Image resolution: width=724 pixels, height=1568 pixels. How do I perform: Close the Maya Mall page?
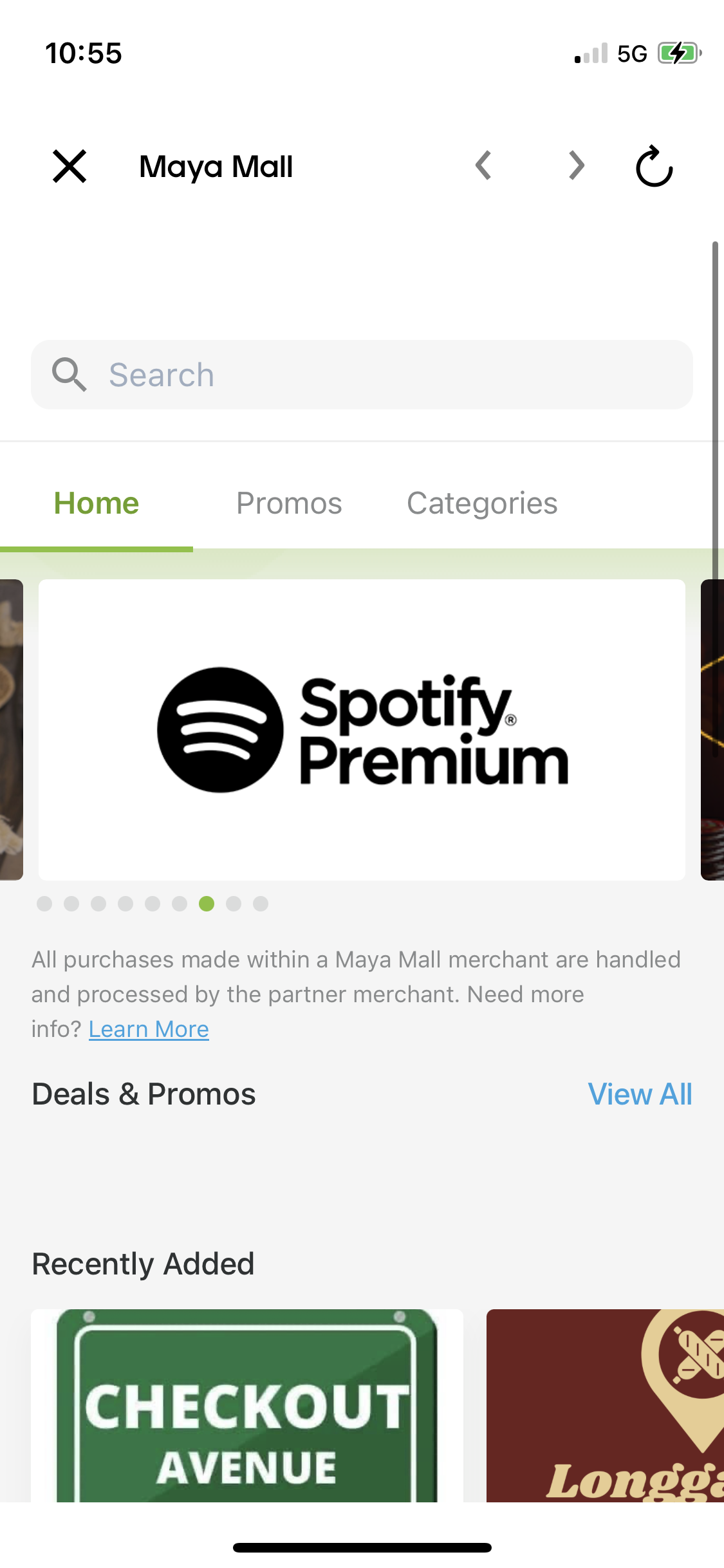[70, 167]
